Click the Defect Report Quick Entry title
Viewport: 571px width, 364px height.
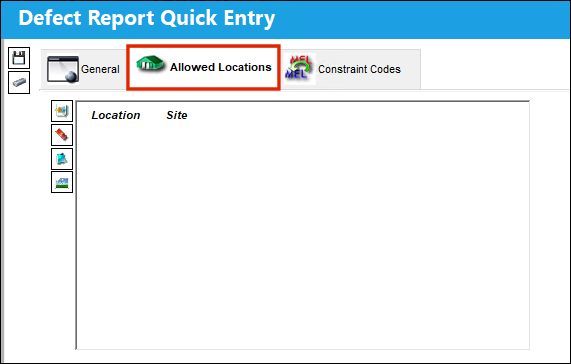146,18
